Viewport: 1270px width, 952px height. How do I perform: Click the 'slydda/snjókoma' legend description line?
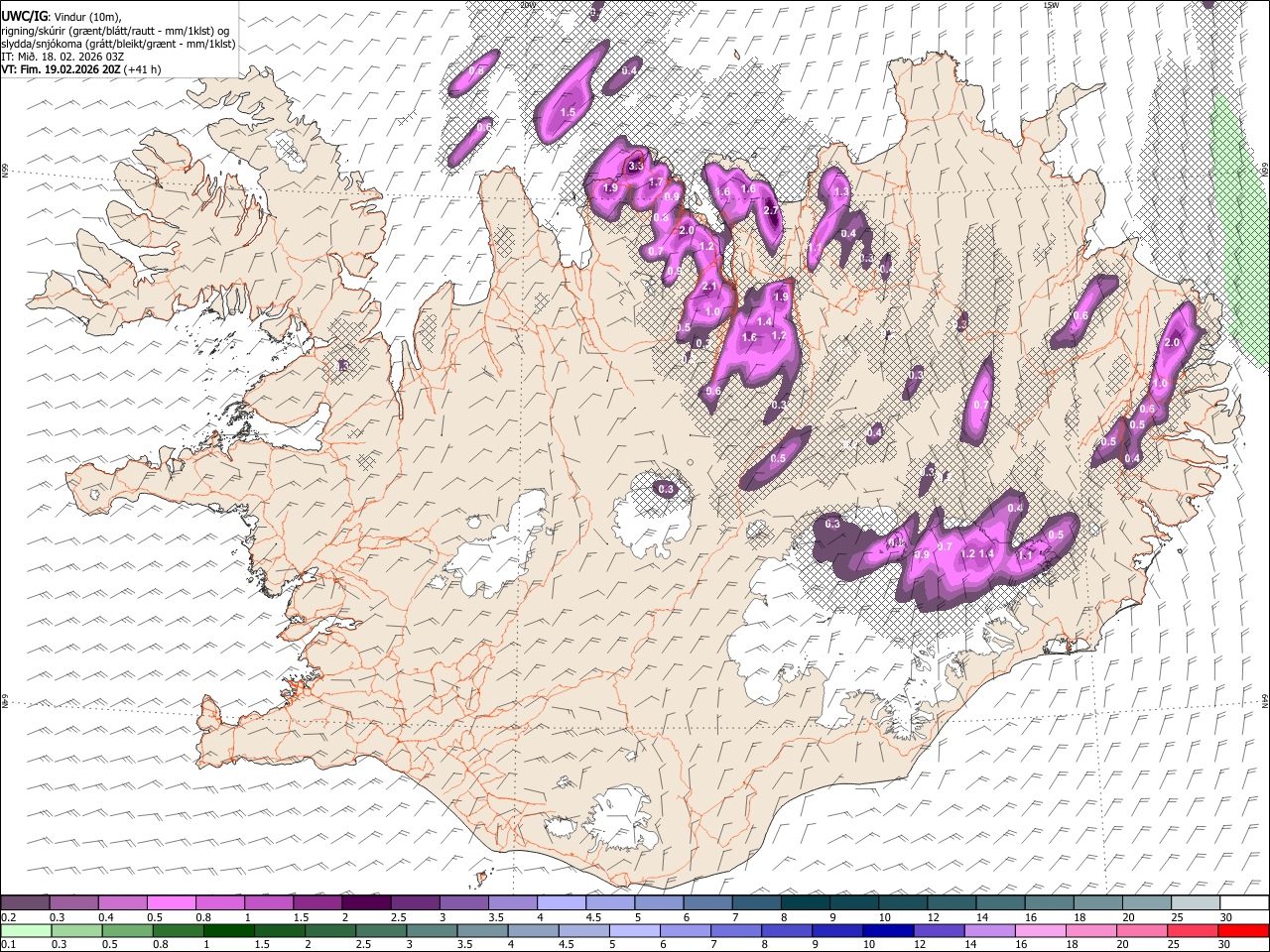118,44
